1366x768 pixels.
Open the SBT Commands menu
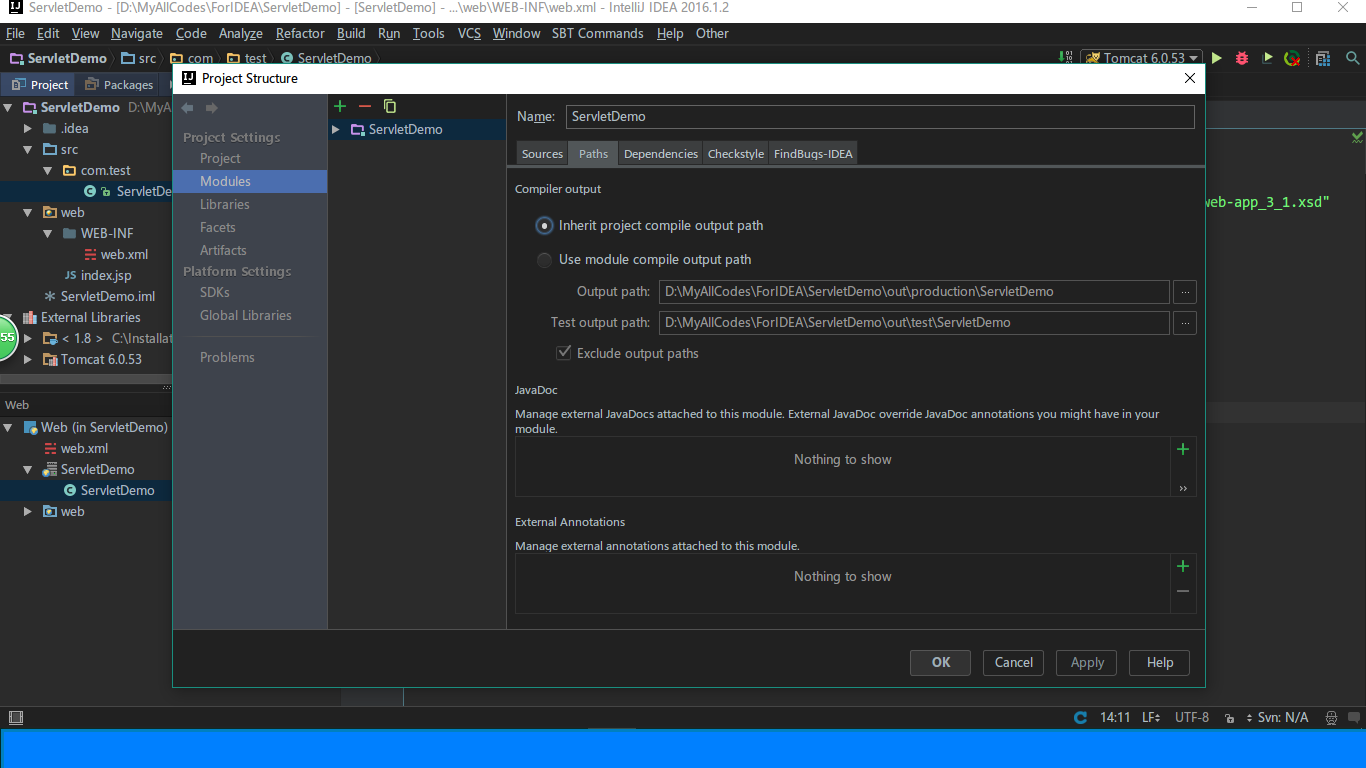[597, 33]
